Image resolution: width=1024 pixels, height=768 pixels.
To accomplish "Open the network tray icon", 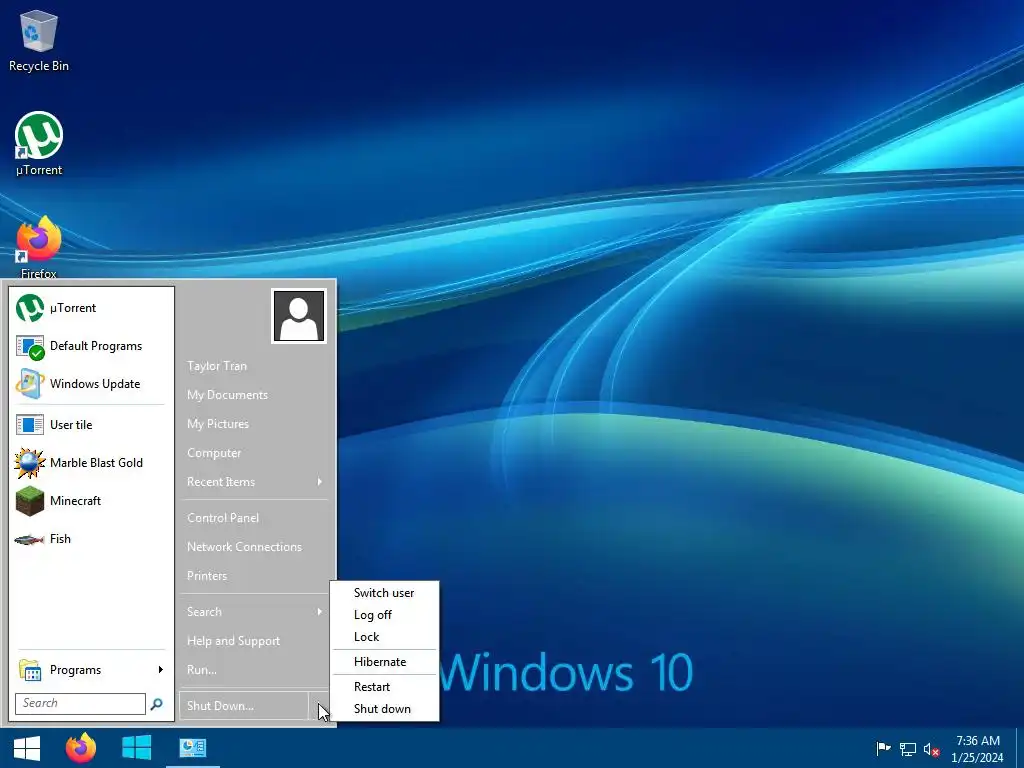I will 908,749.
